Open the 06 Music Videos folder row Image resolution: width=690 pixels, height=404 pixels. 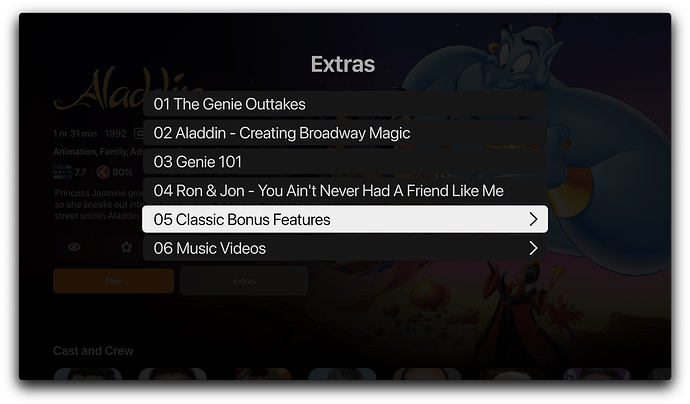(345, 248)
